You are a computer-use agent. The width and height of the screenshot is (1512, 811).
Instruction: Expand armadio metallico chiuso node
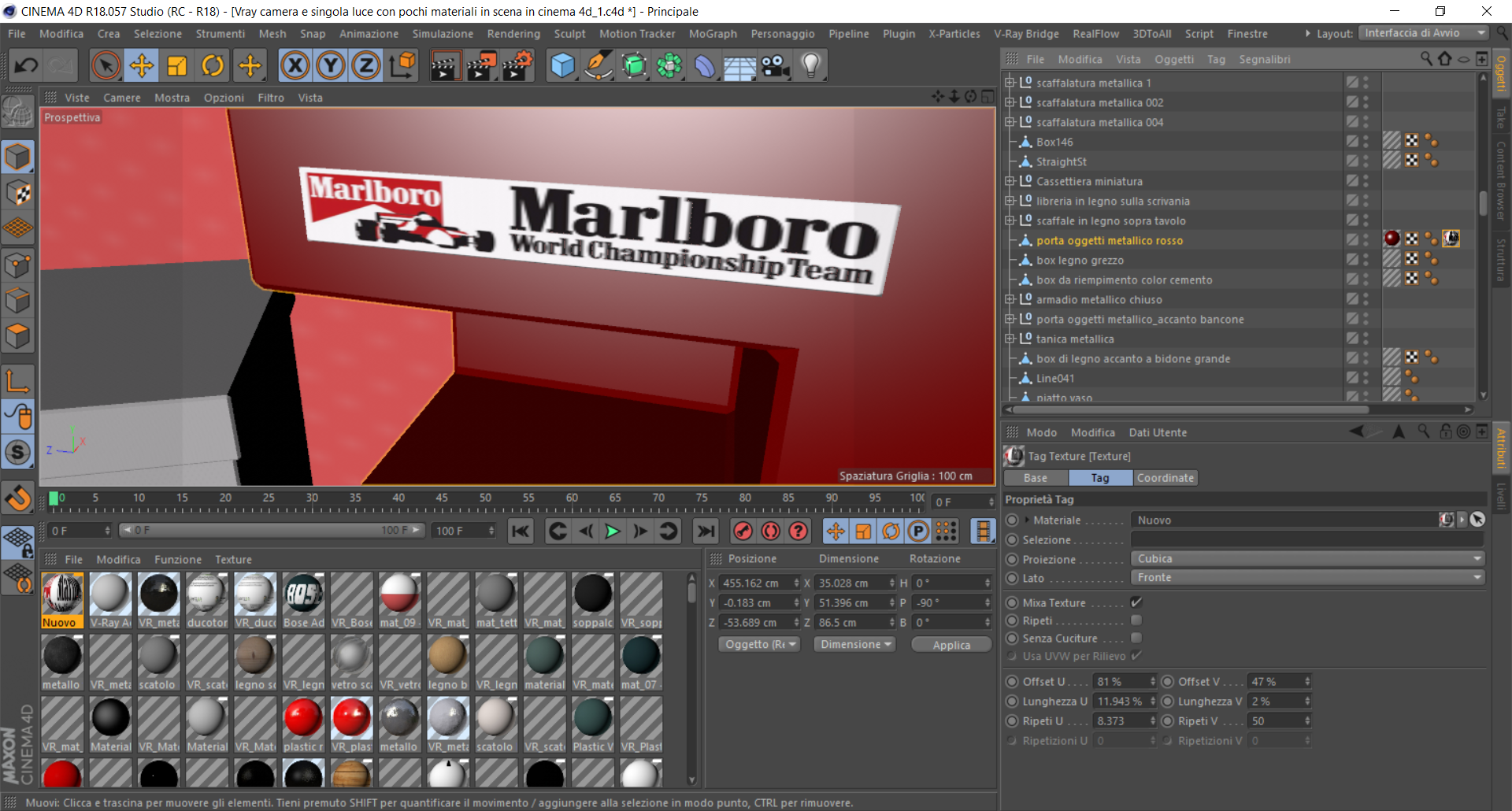[x=1010, y=298]
